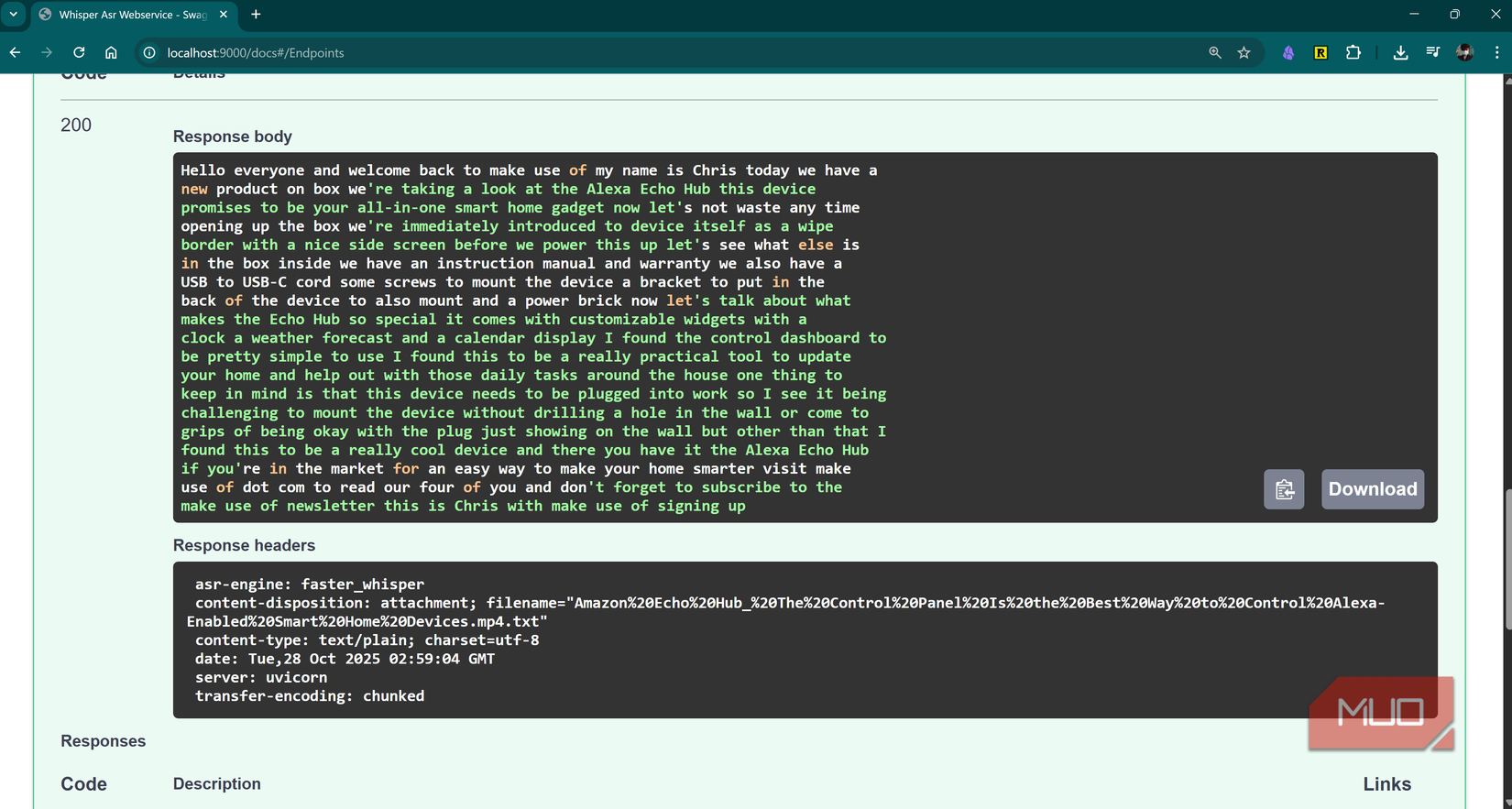Click the Responses section heading
Screen dimensions: 1512x809
(x=104, y=741)
